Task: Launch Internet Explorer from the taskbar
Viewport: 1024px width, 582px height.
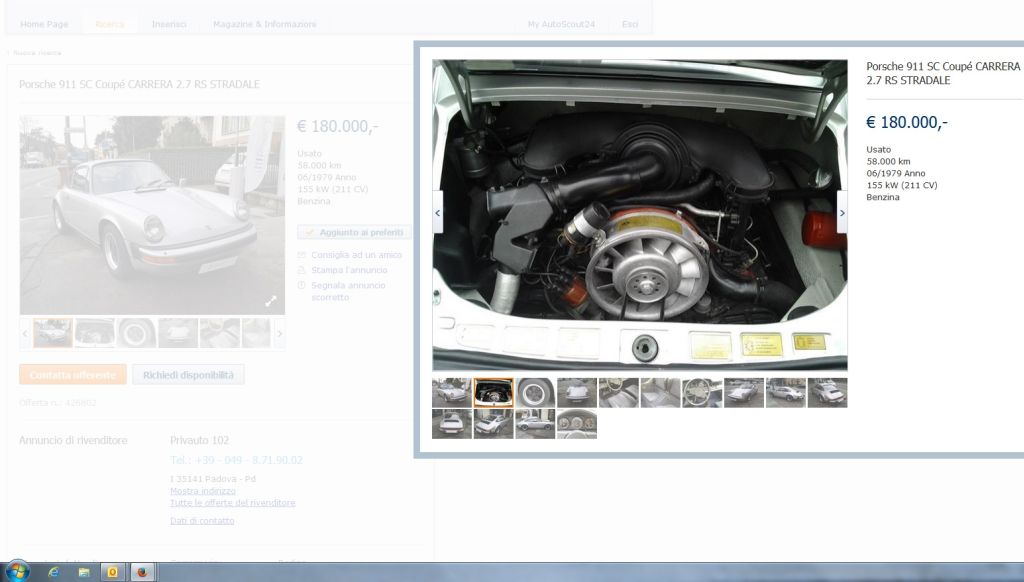Action: tap(54, 572)
